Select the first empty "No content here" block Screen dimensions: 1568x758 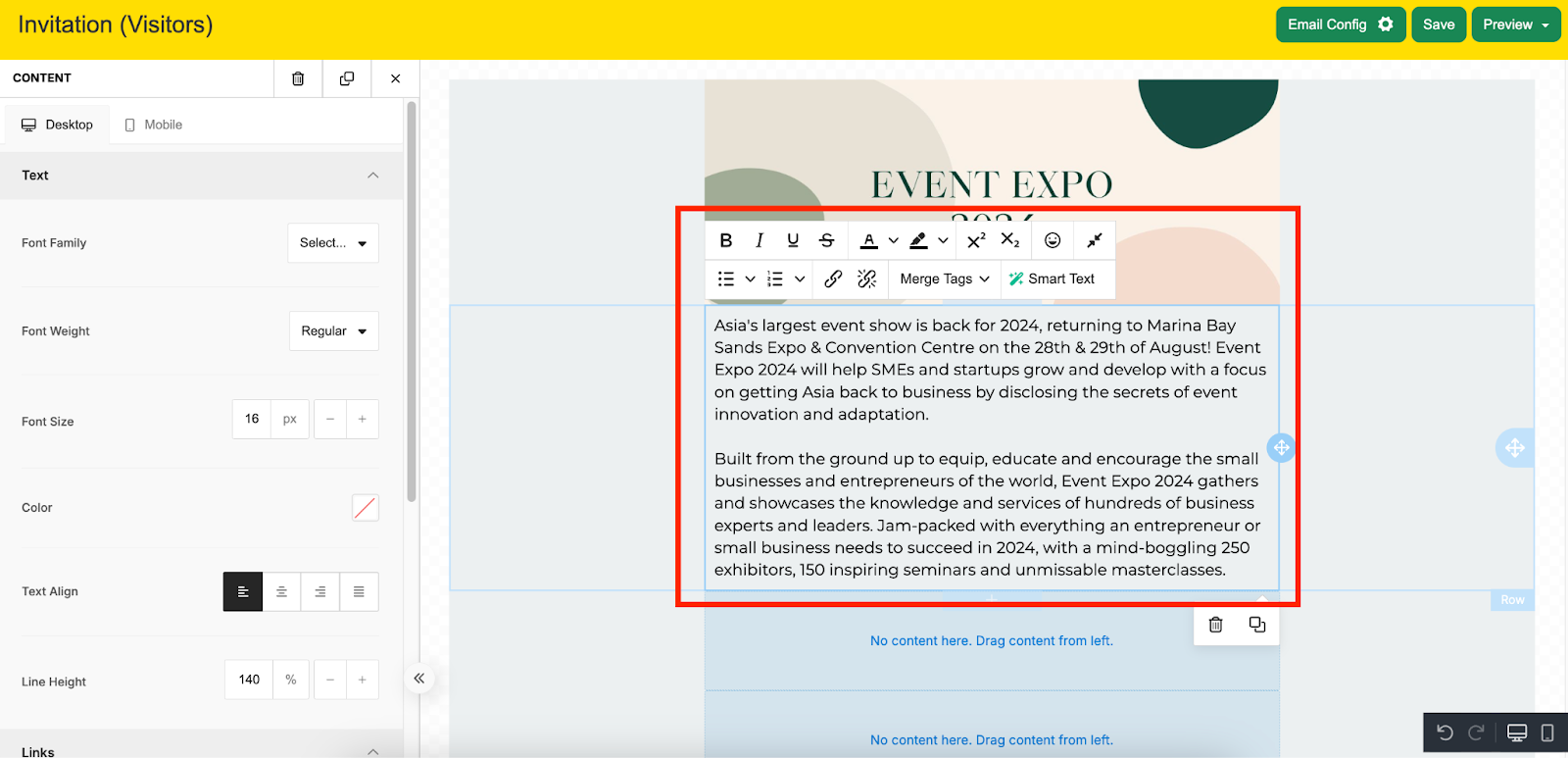point(992,640)
